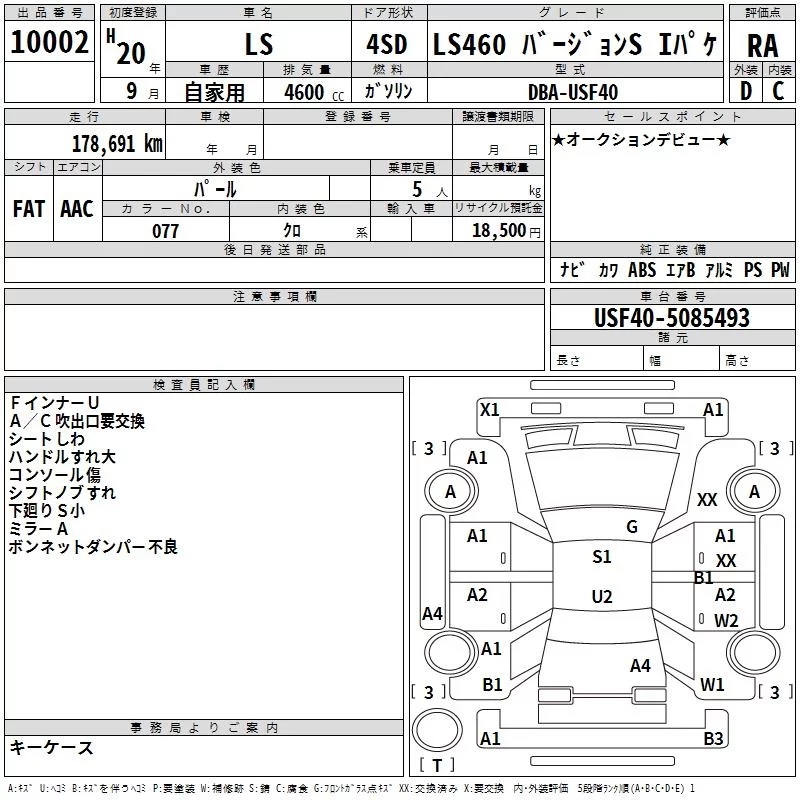Image resolution: width=800 pixels, height=800 pixels.
Task: Click the PS power steering entry
Action: 753,269
